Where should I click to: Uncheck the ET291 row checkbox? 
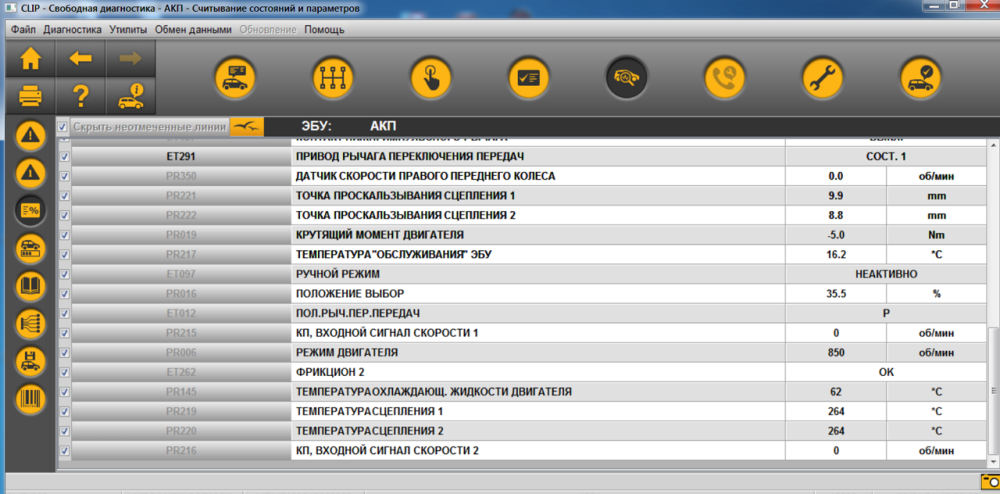coord(64,157)
